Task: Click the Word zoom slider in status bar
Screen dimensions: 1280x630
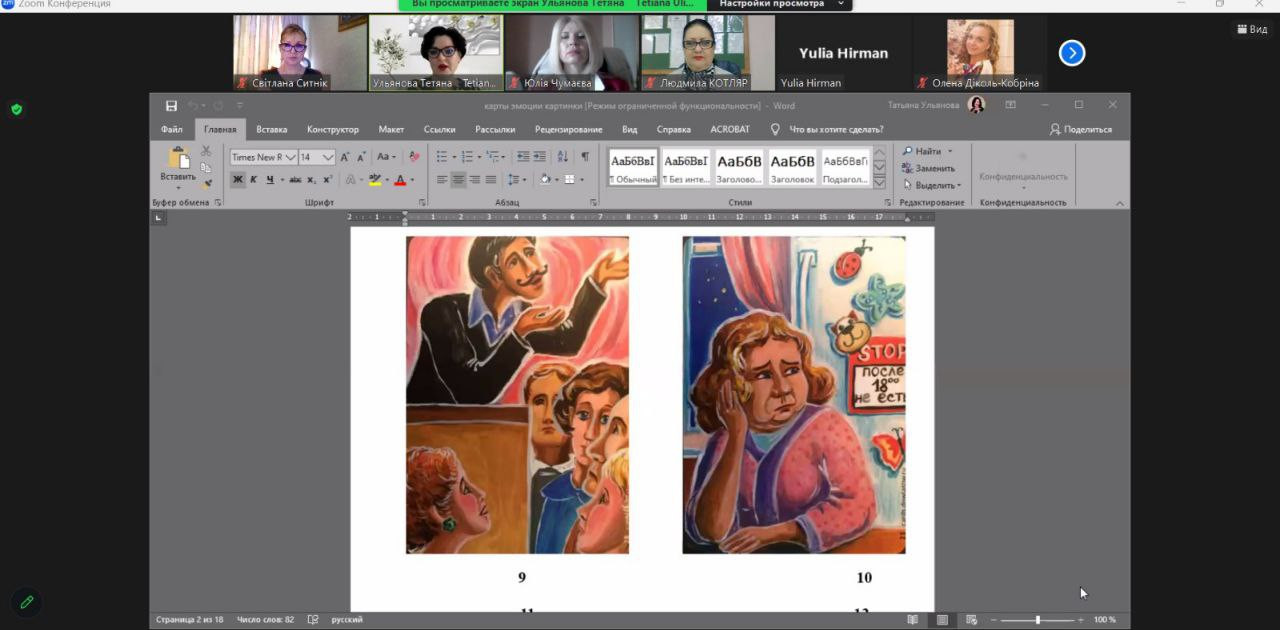Action: (1037, 620)
